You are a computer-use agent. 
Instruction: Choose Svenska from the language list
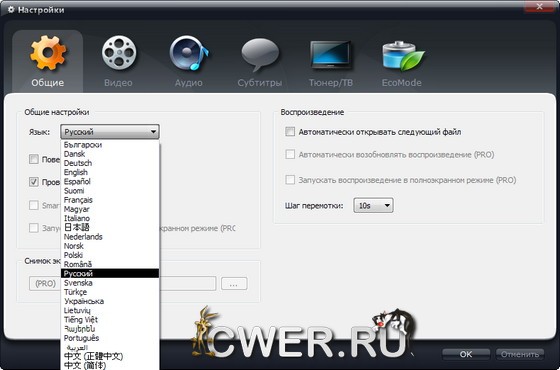point(110,283)
